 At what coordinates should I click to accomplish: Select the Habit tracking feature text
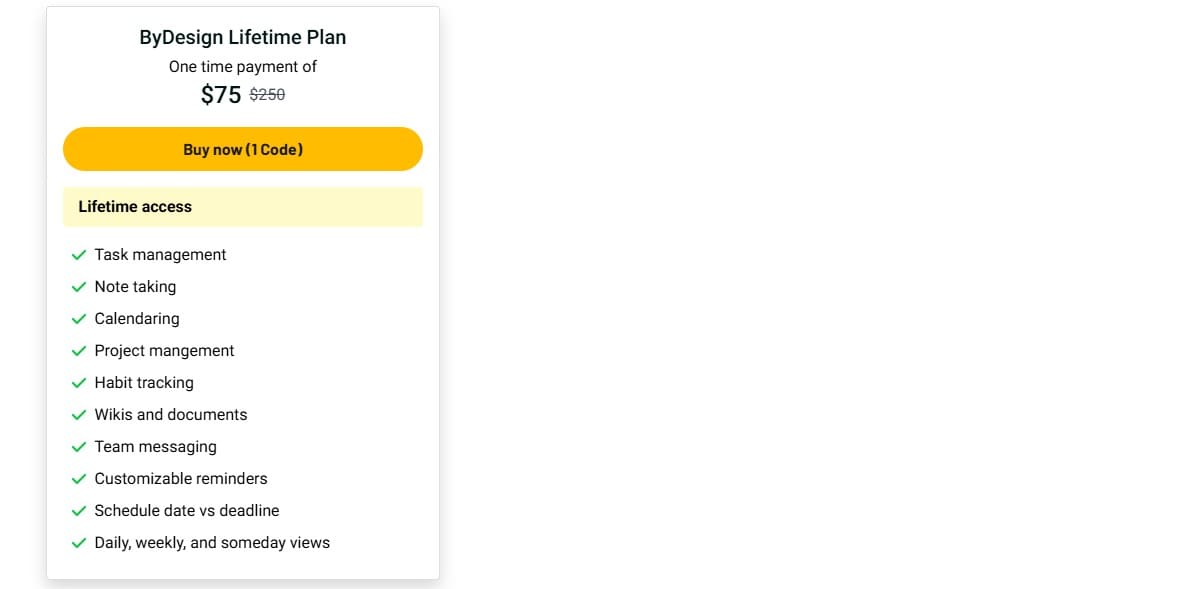(144, 383)
